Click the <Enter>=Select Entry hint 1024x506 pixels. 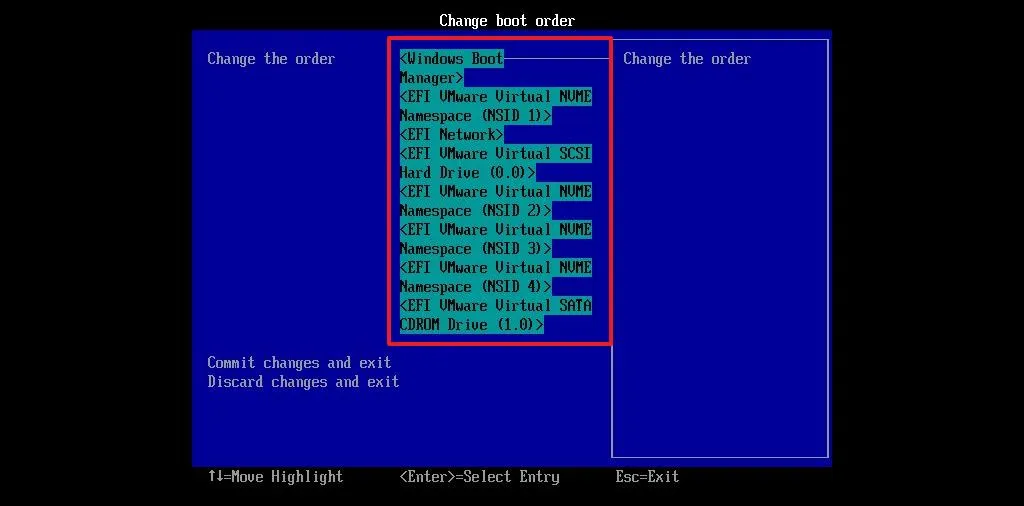pyautogui.click(x=479, y=477)
